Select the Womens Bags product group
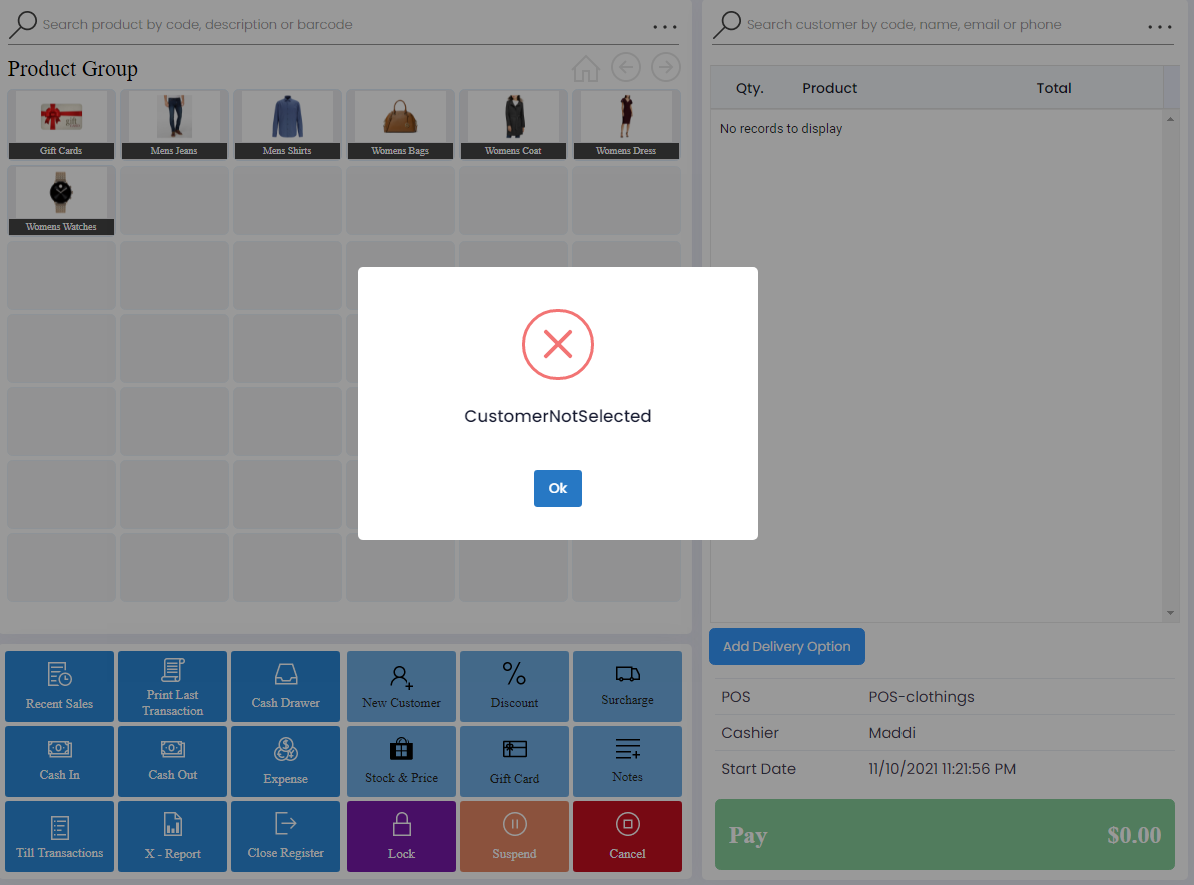The image size is (1194, 885). [400, 124]
